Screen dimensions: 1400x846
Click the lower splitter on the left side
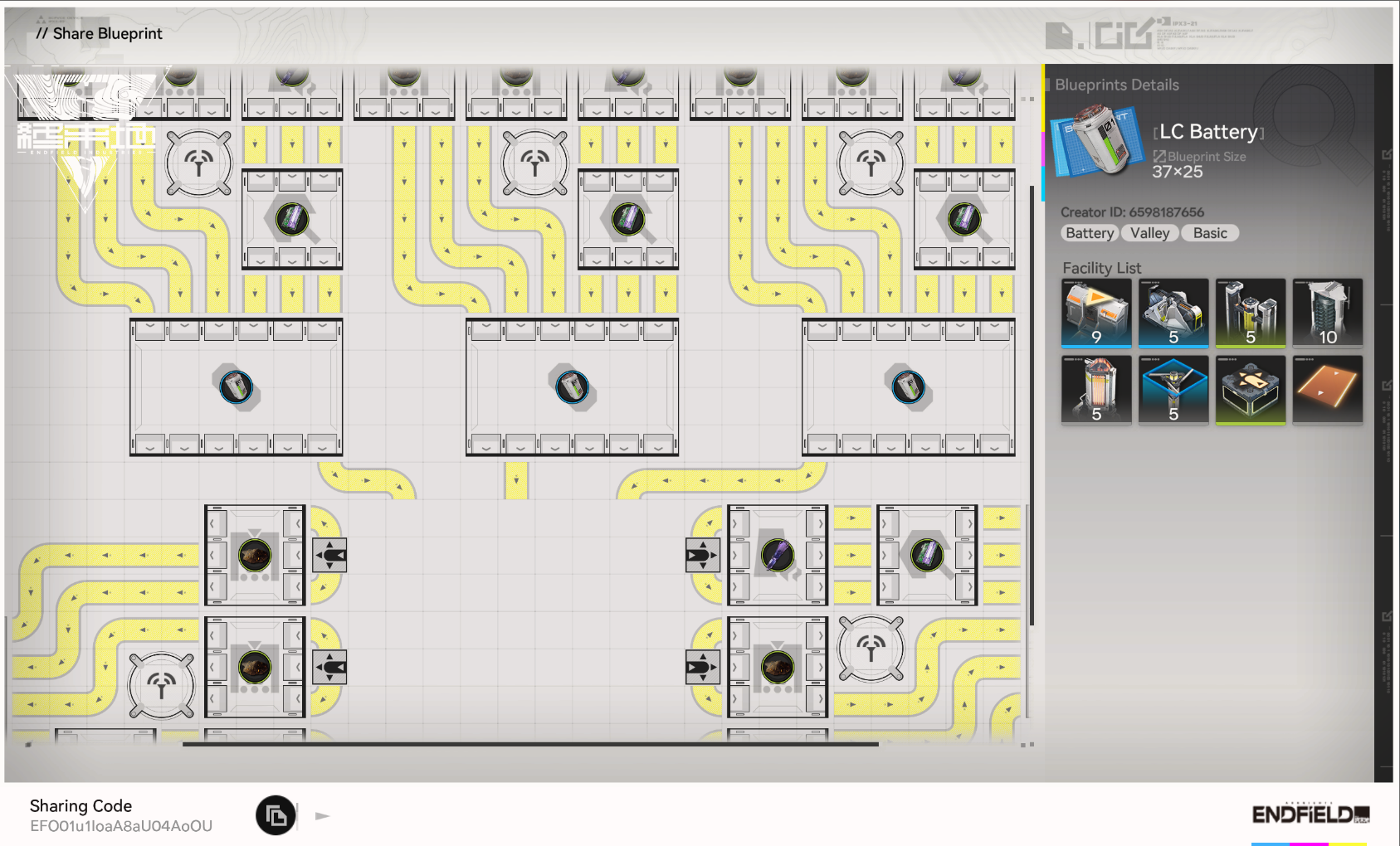329,667
